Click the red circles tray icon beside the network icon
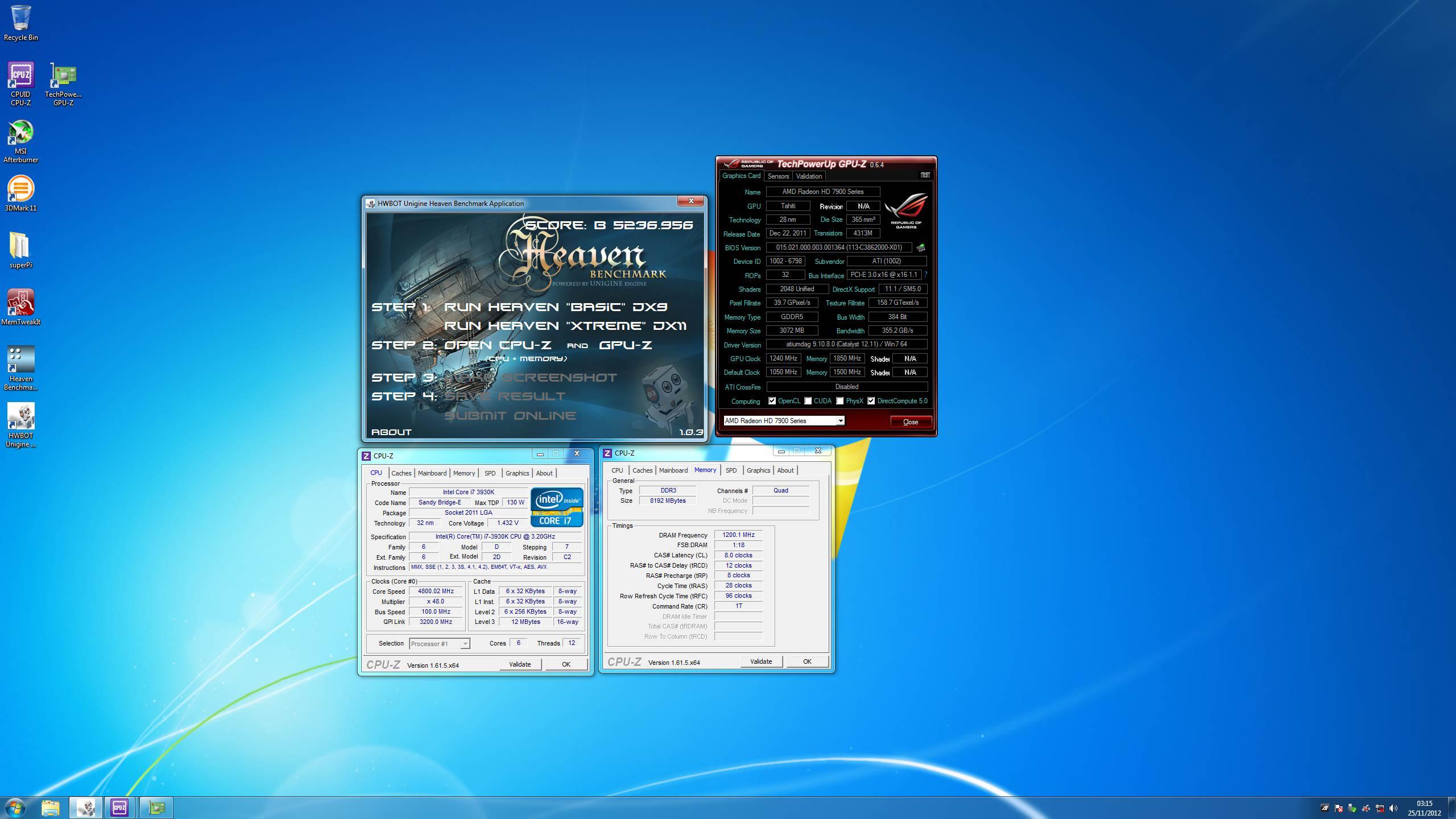Viewport: 1456px width, 819px height. coord(1366,808)
